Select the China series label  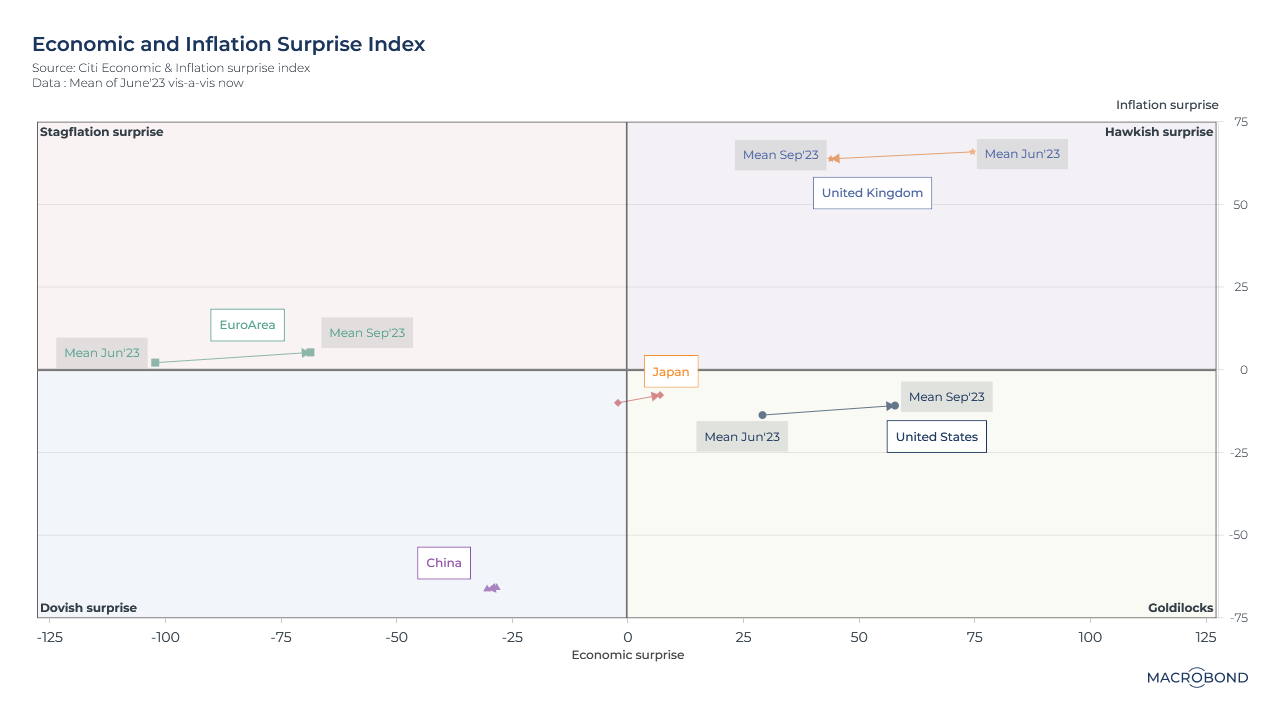pyautogui.click(x=444, y=563)
